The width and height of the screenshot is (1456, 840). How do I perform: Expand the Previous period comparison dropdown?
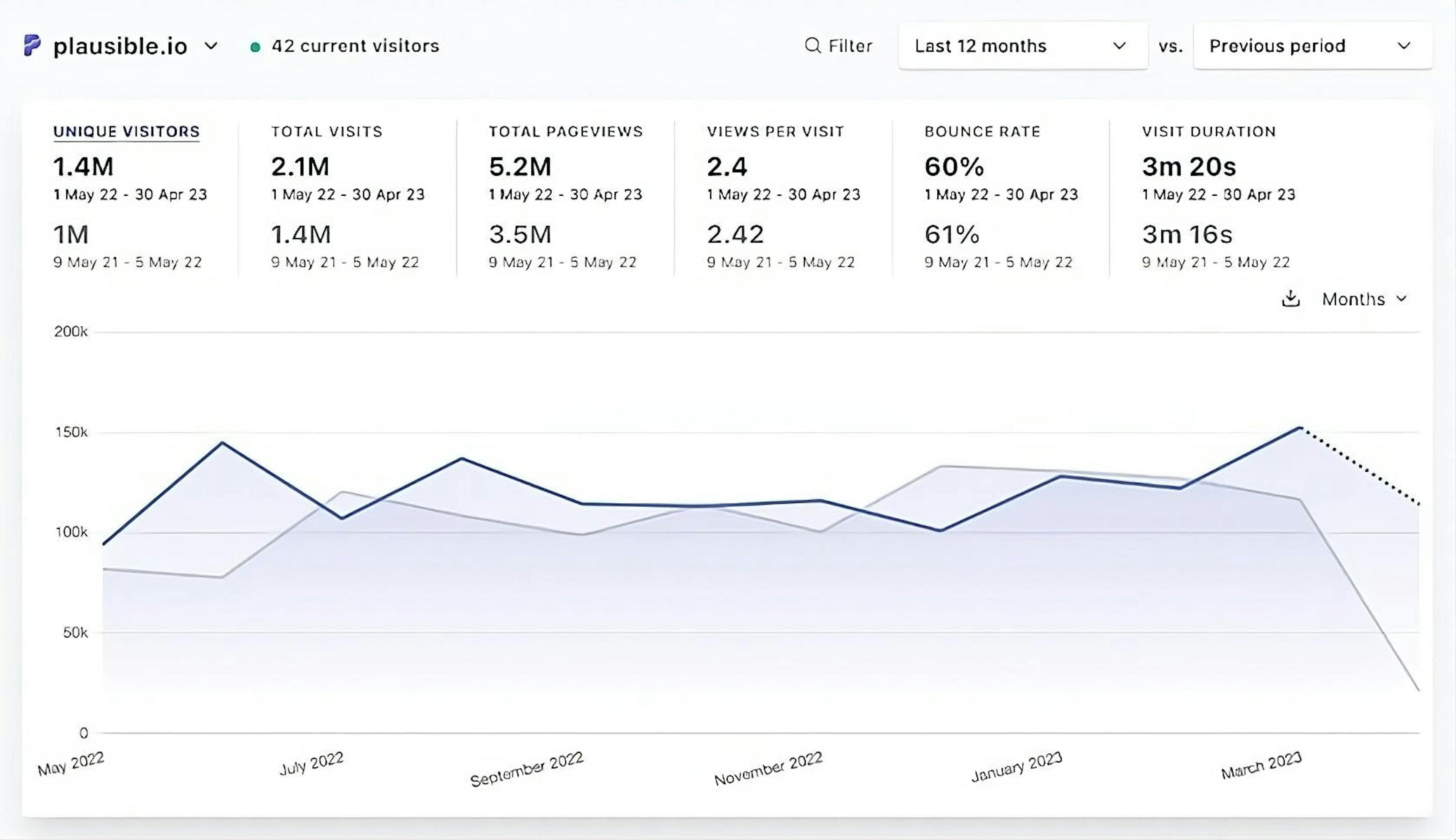pyautogui.click(x=1312, y=46)
